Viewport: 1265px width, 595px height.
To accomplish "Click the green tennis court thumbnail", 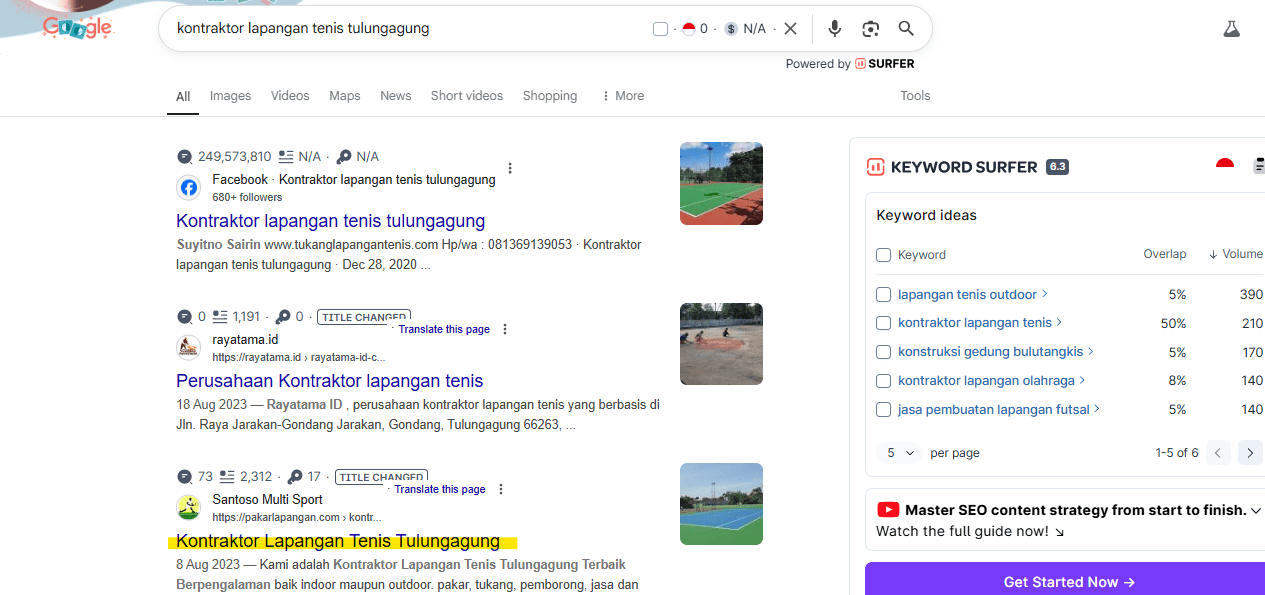I will click(721, 183).
